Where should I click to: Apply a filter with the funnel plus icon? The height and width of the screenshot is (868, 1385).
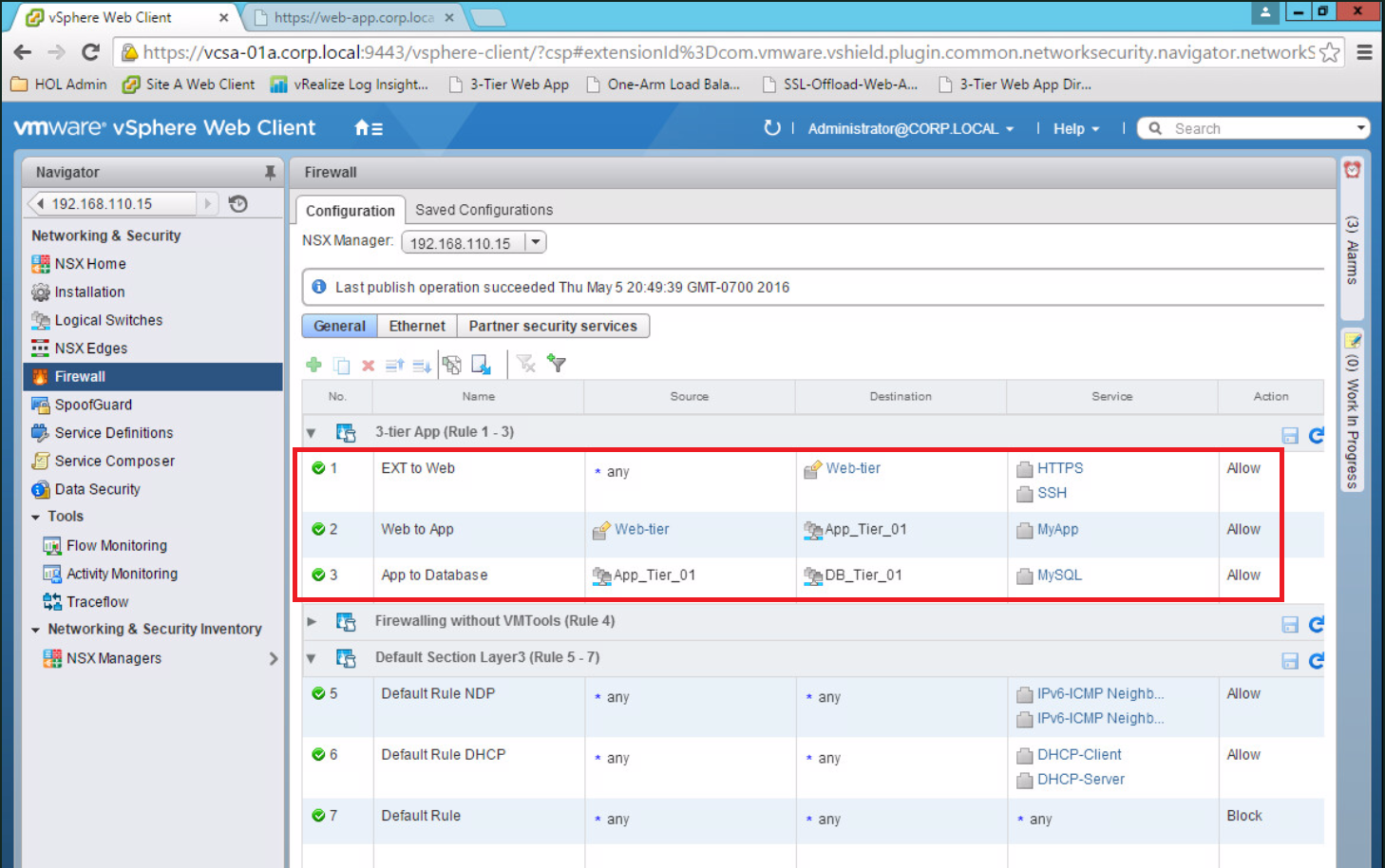(557, 364)
